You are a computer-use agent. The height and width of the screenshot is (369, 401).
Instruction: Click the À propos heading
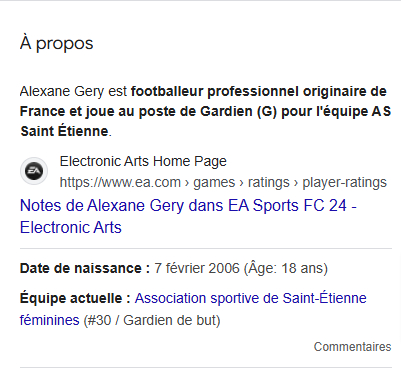pyautogui.click(x=57, y=43)
